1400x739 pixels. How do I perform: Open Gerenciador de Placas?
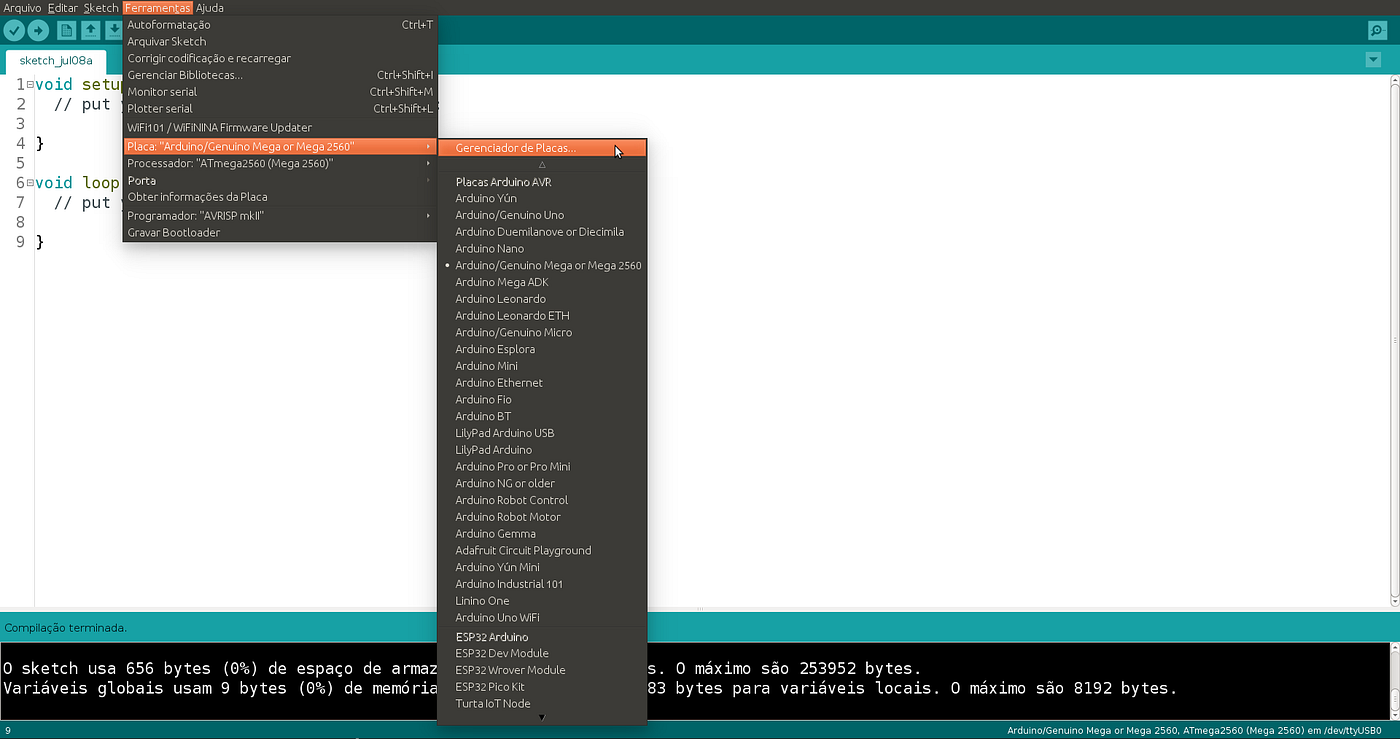[516, 147]
